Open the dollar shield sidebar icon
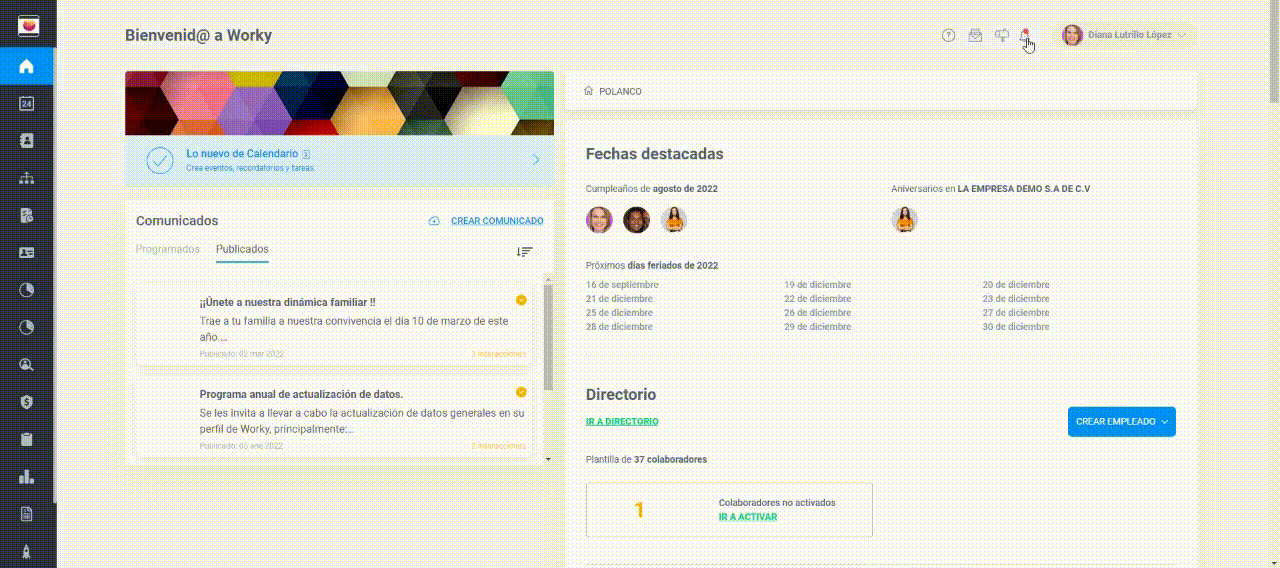The height and width of the screenshot is (568, 1280). (27, 402)
